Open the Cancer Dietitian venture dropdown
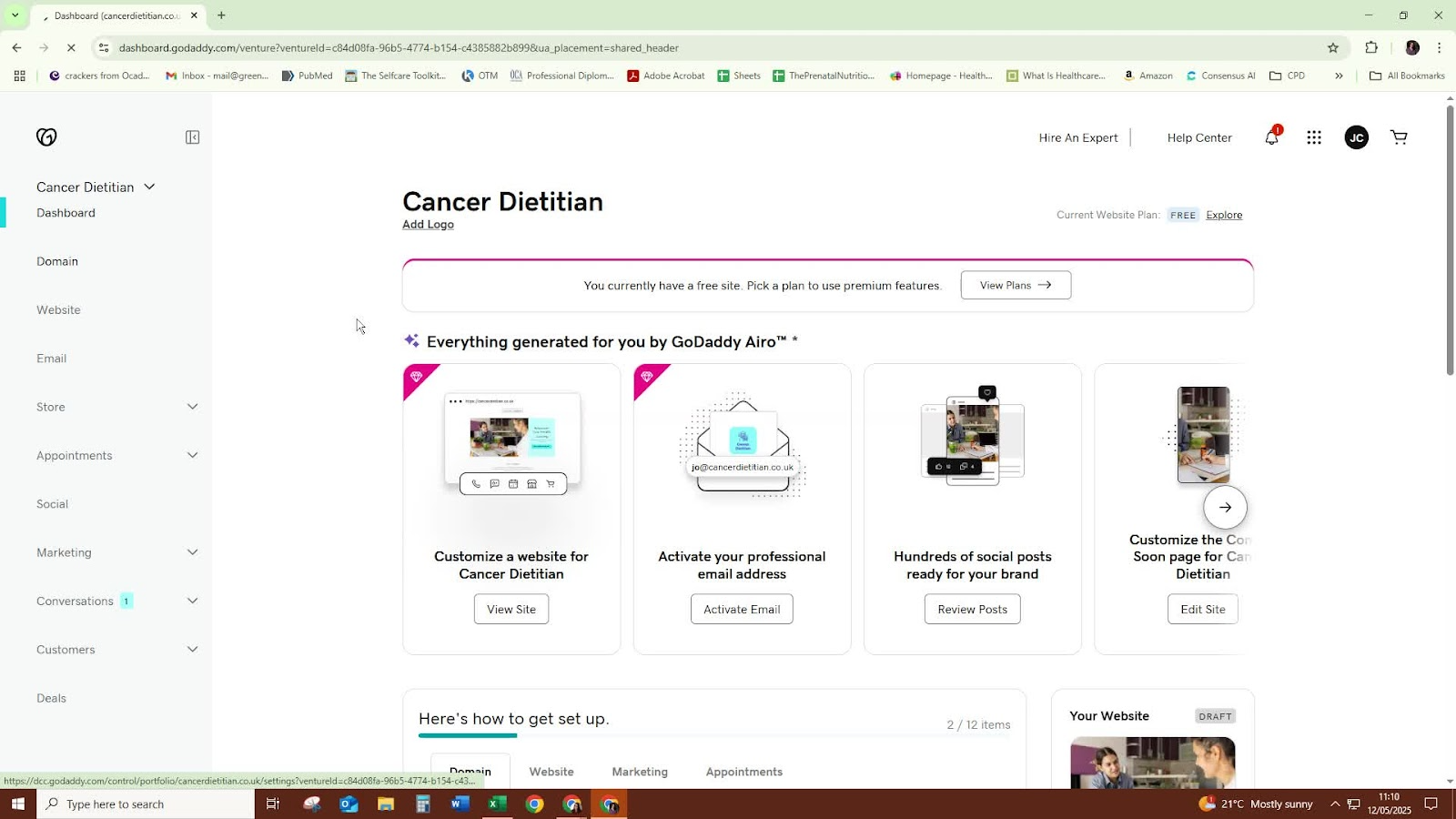Viewport: 1456px width, 819px height. [96, 187]
